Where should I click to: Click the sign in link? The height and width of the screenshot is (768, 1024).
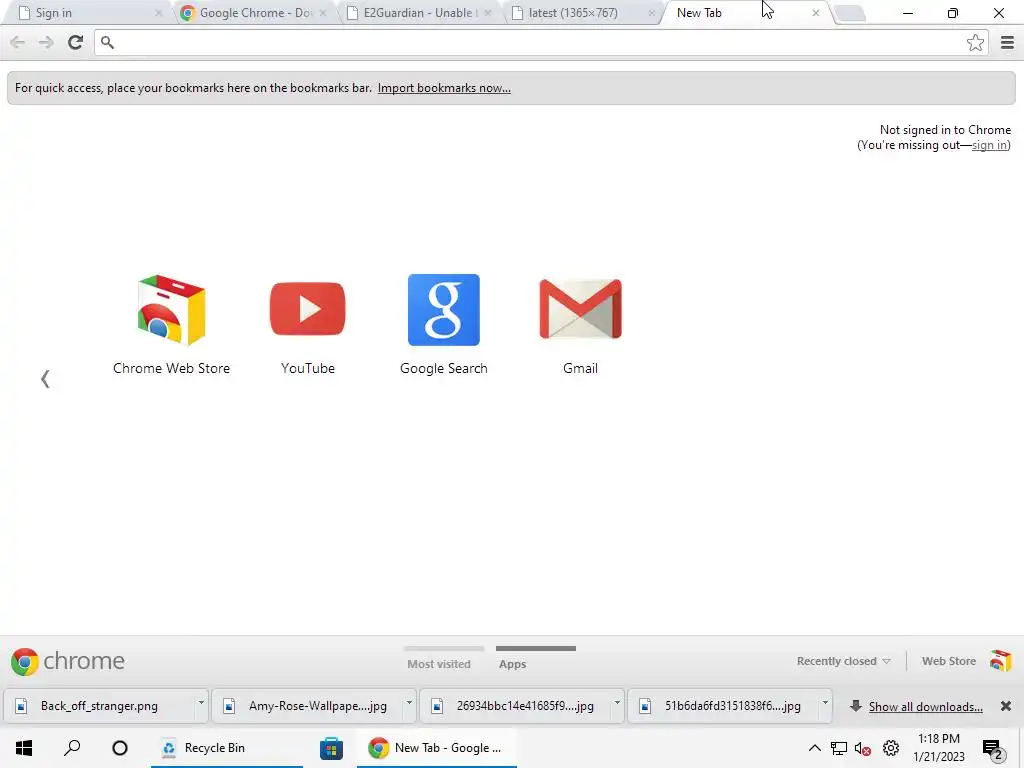click(x=989, y=145)
